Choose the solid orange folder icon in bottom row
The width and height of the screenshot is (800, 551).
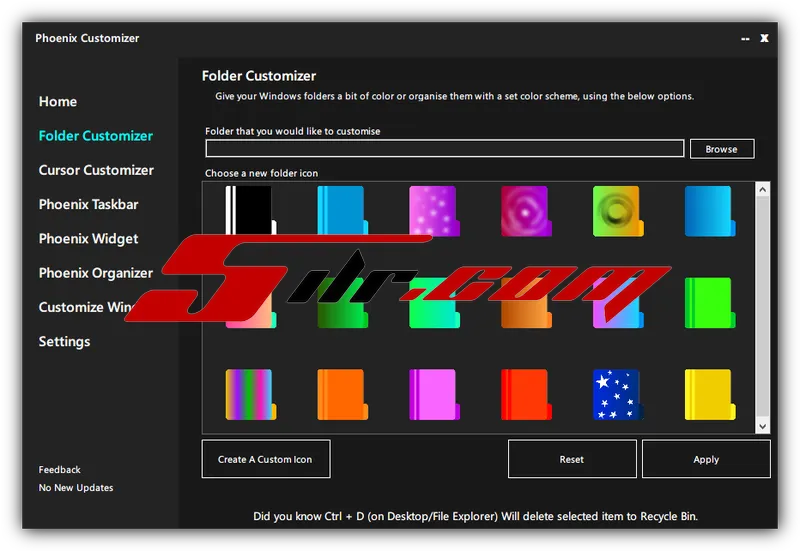pos(342,394)
